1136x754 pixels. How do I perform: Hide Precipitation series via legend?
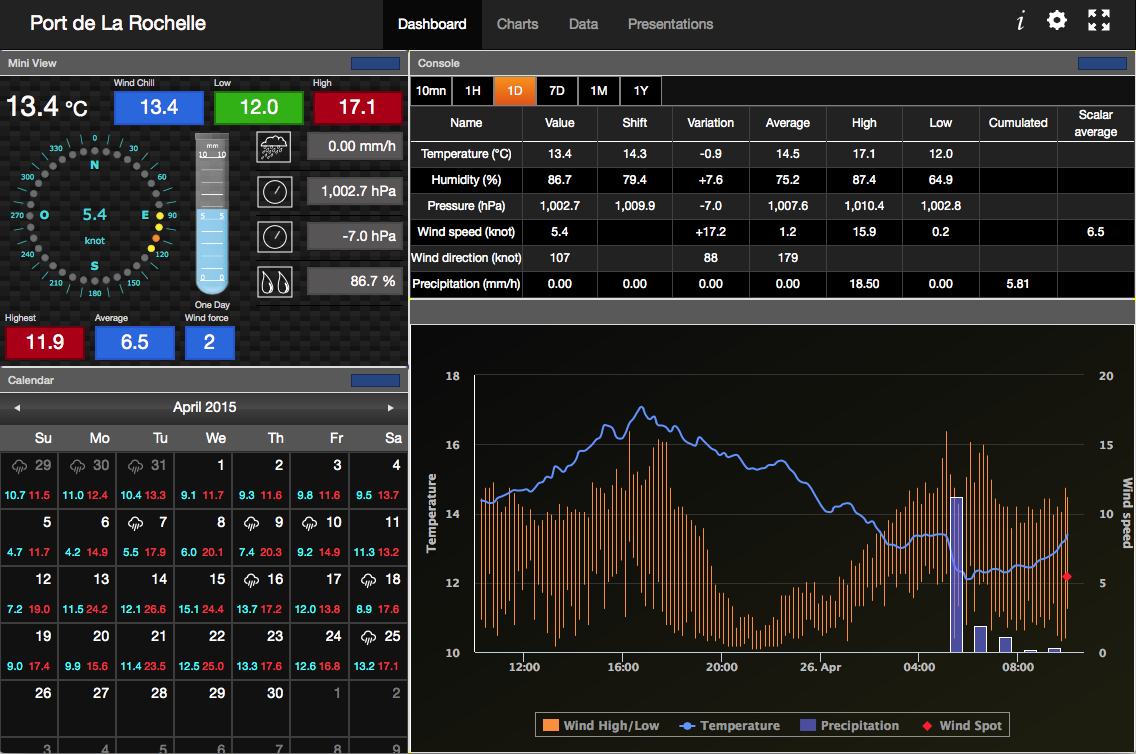pyautogui.click(x=849, y=726)
